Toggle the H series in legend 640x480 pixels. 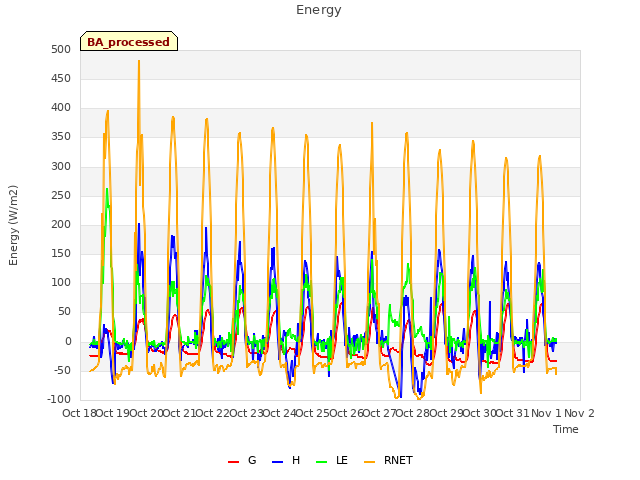(286, 460)
